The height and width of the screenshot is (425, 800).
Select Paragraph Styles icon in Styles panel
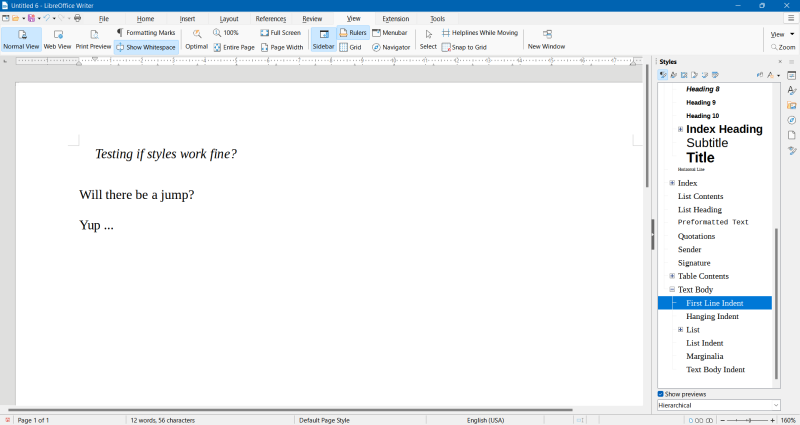coord(662,75)
